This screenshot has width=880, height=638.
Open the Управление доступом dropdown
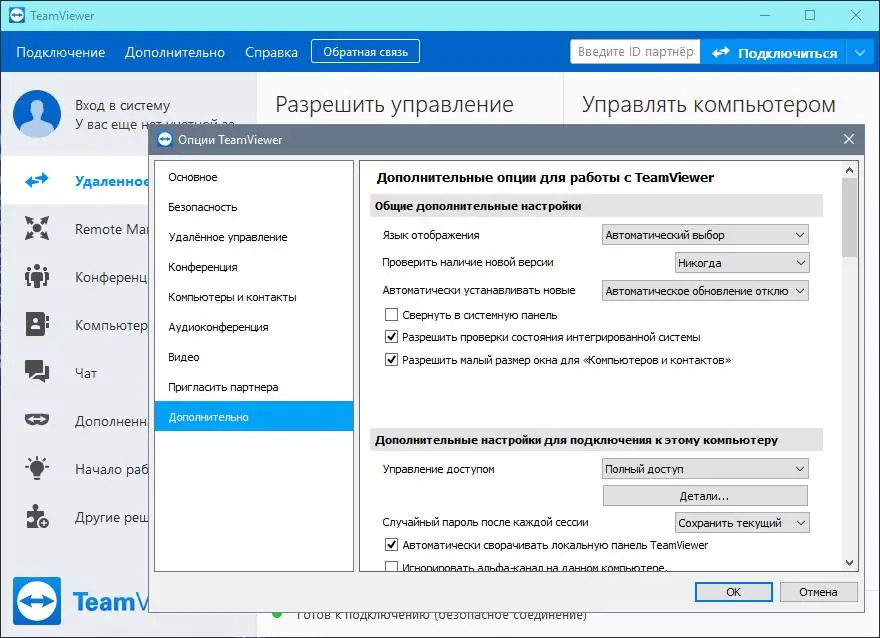tap(705, 468)
